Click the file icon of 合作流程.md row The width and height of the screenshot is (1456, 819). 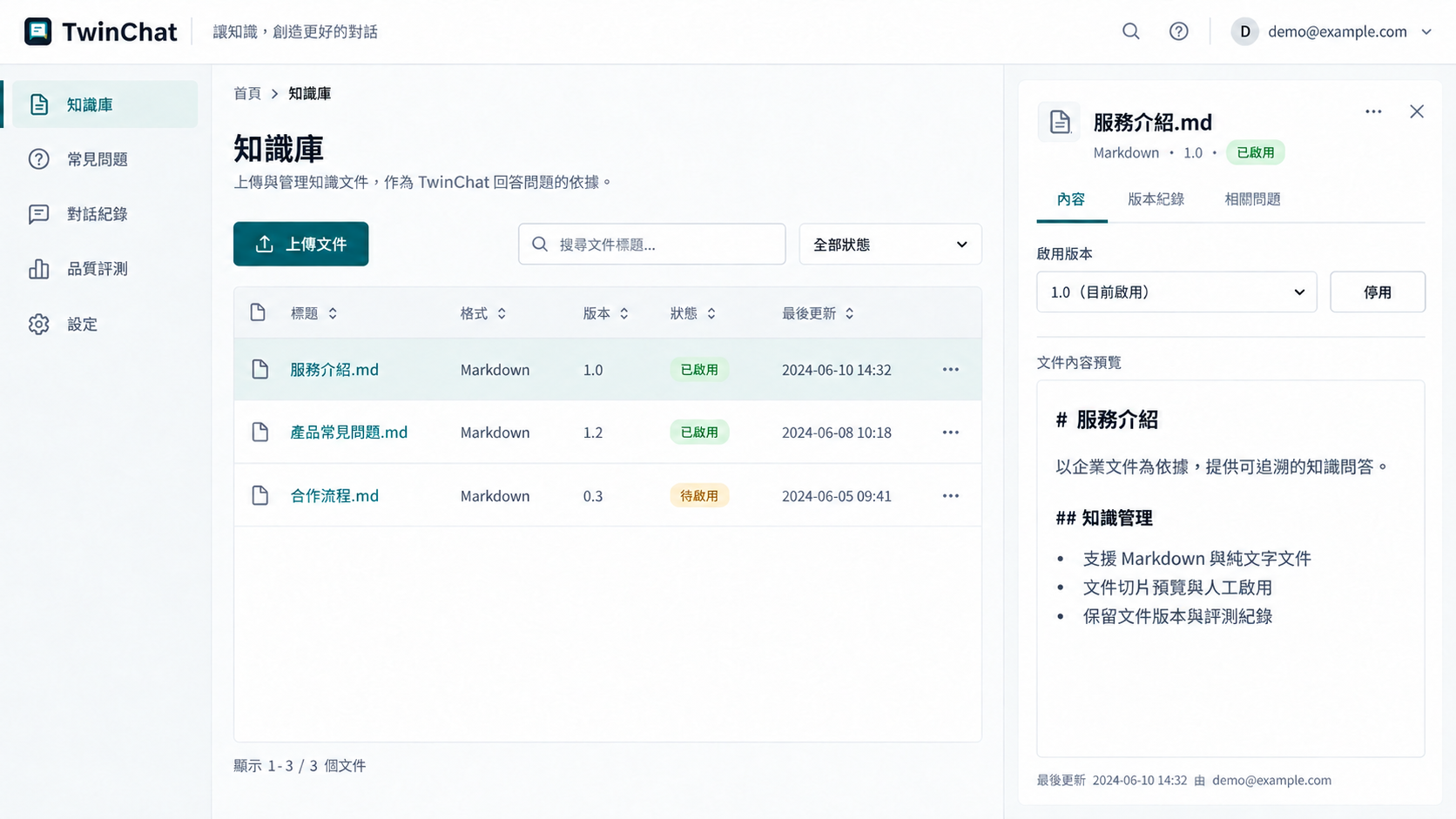coord(260,496)
